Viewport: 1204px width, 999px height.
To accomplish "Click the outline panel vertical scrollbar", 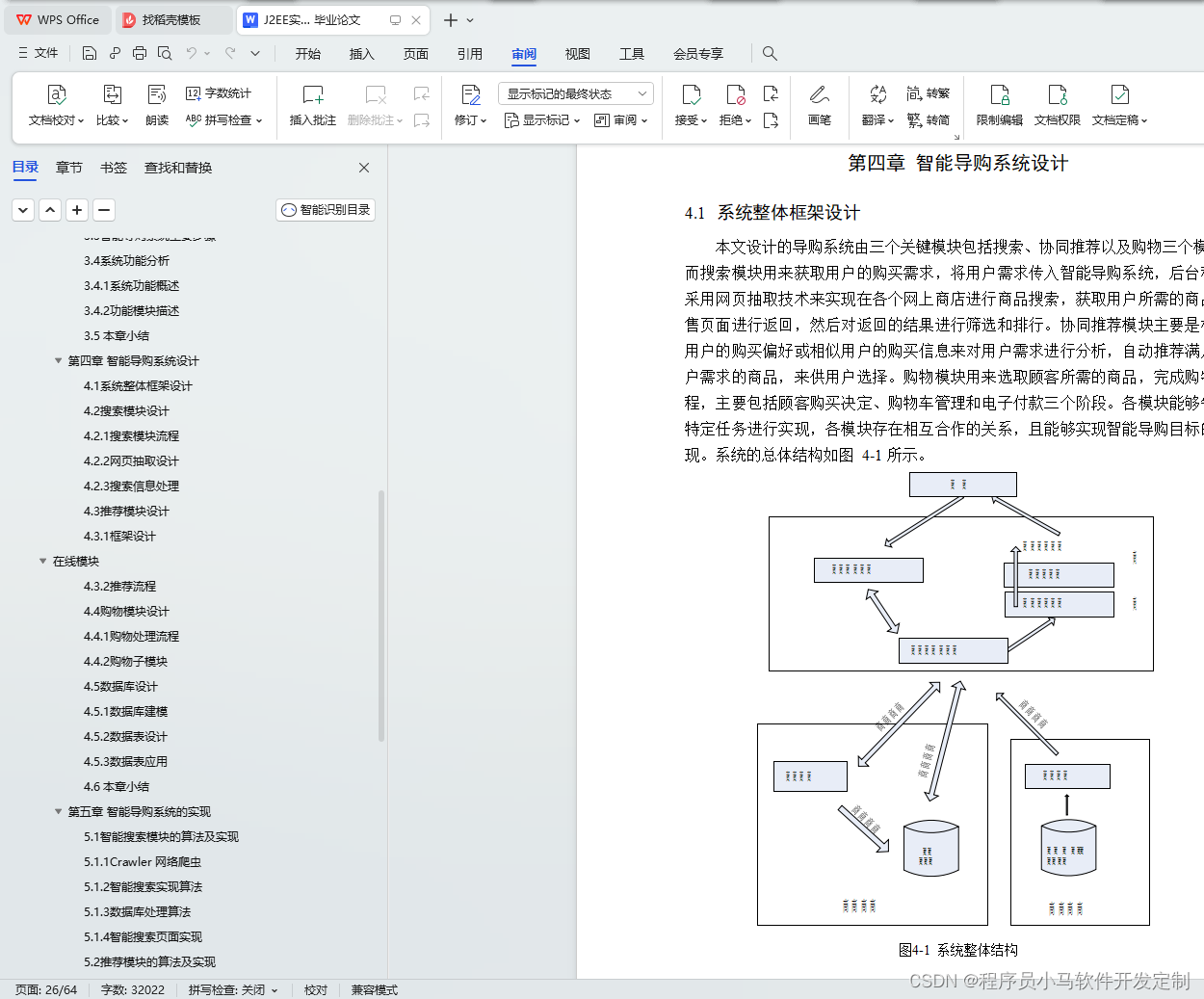I will pos(381,617).
